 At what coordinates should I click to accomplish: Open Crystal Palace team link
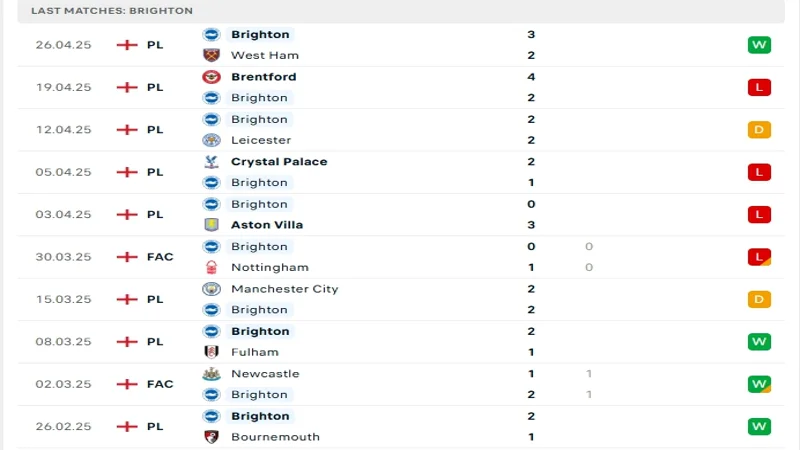click(279, 162)
